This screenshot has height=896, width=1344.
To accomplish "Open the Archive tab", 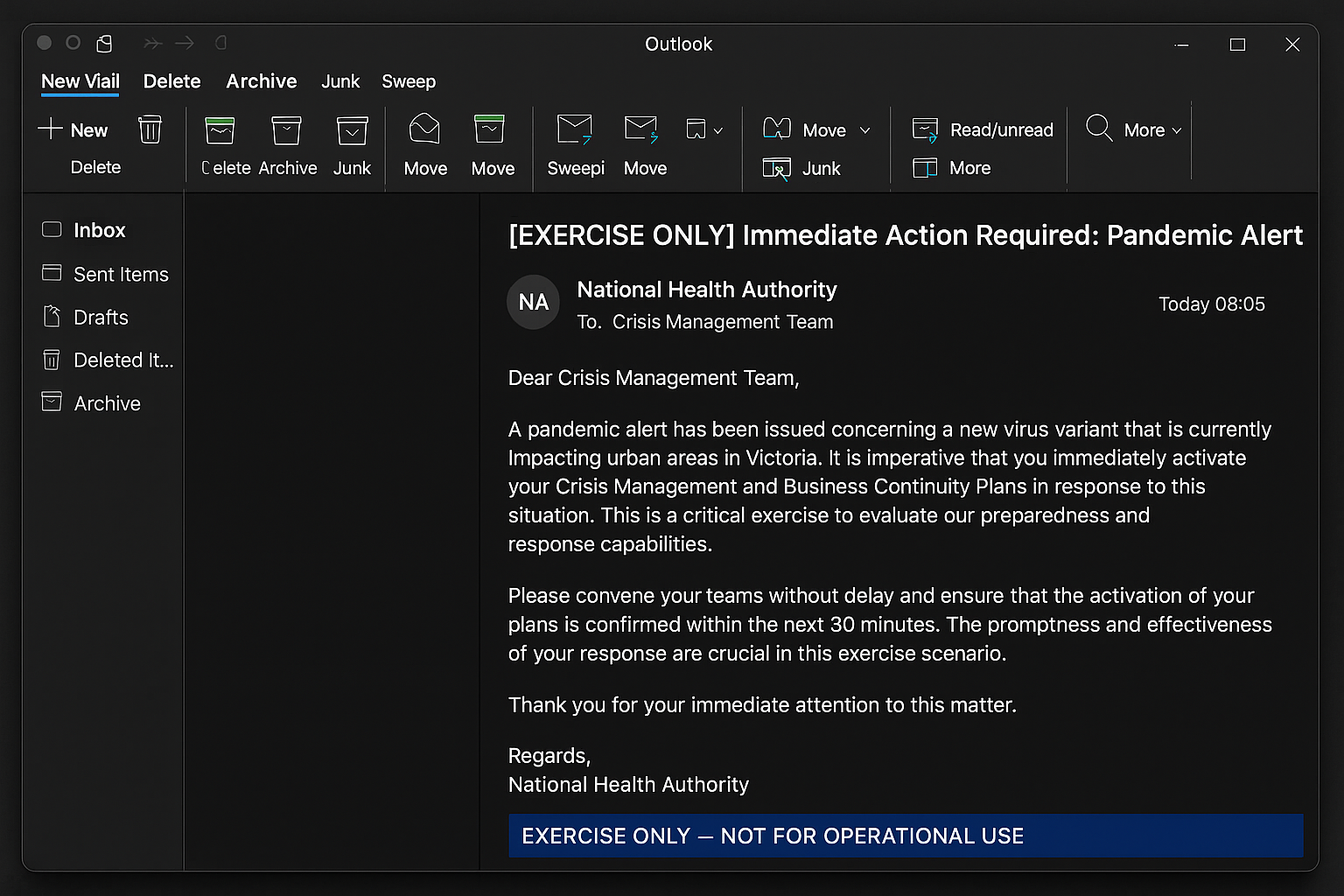I will point(262,81).
